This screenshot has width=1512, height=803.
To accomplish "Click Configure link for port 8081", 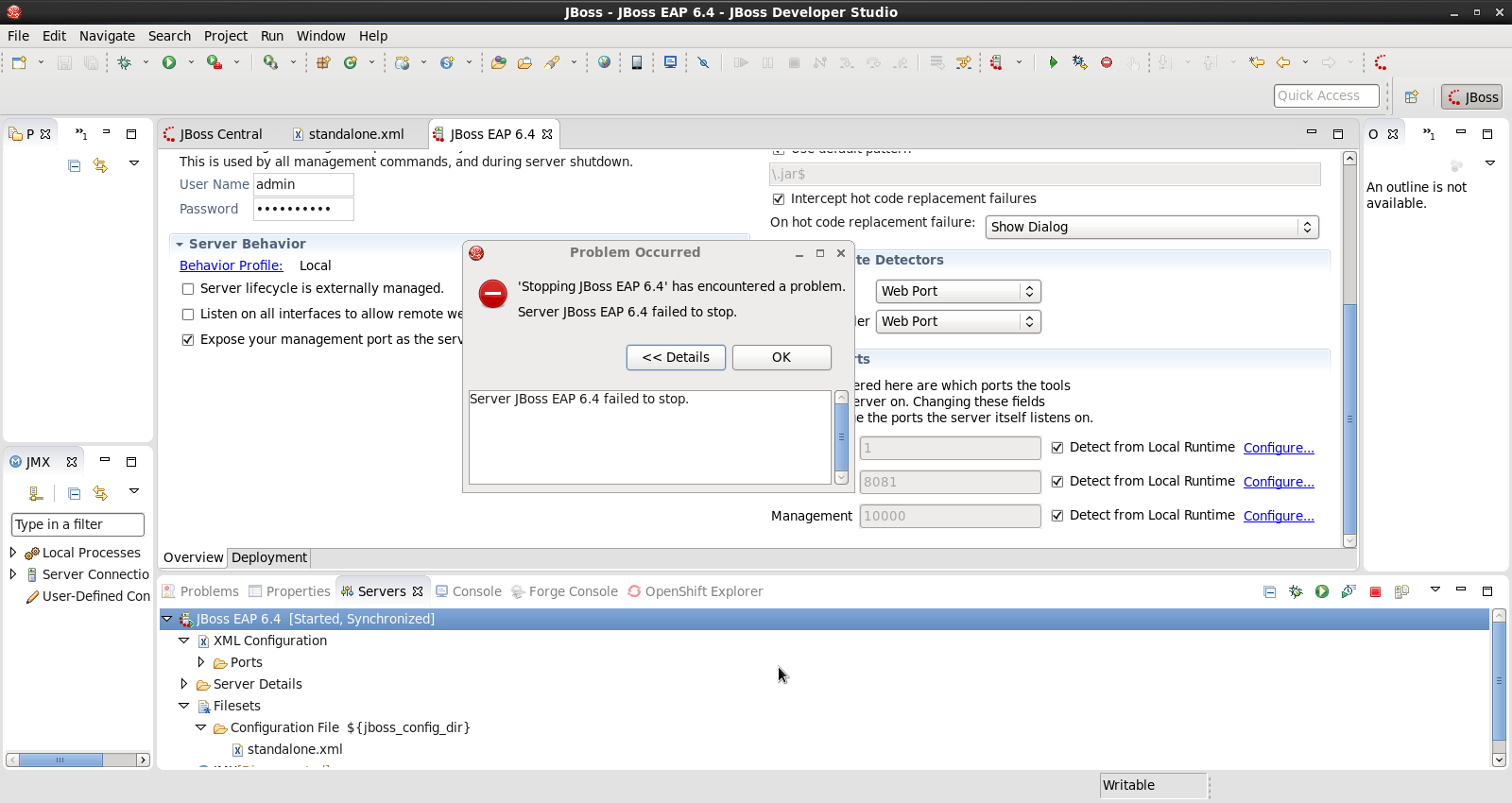I will pyautogui.click(x=1279, y=482).
